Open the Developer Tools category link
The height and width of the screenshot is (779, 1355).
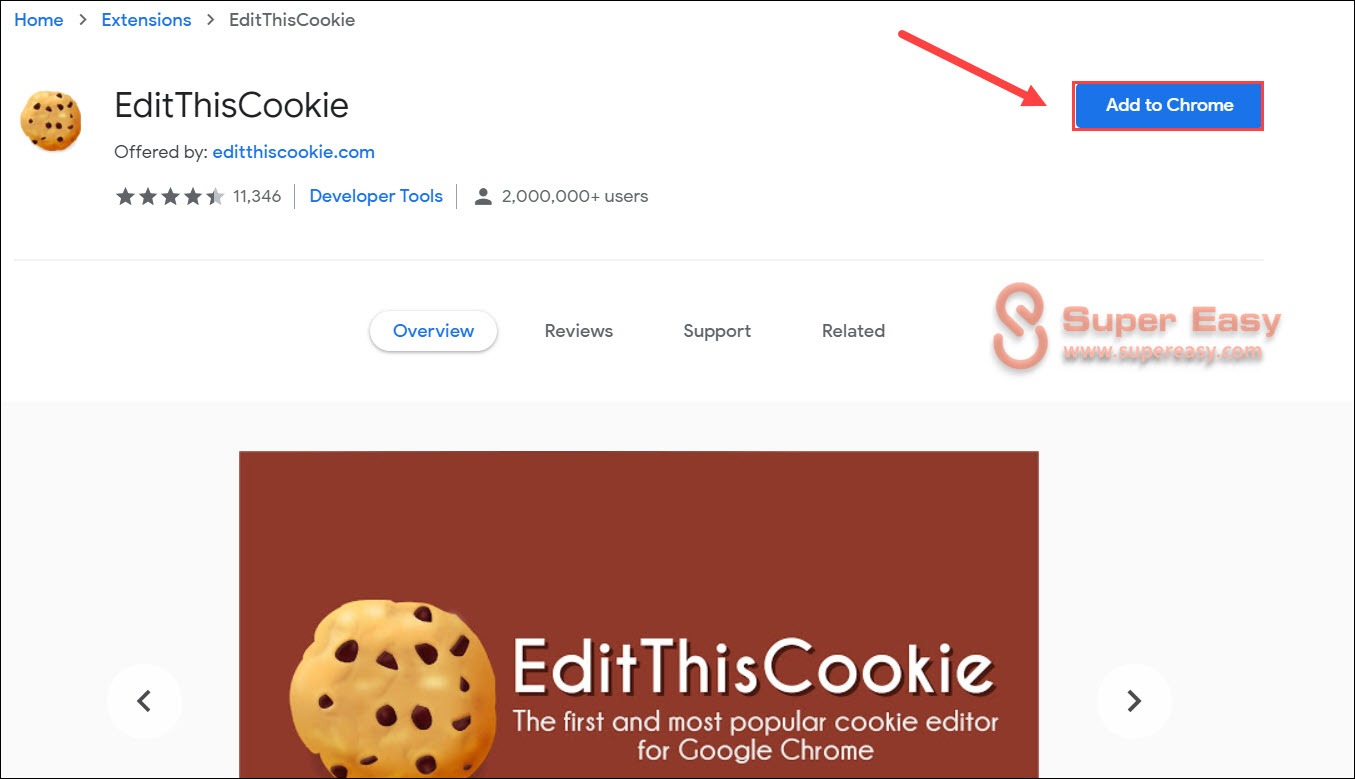[x=376, y=196]
